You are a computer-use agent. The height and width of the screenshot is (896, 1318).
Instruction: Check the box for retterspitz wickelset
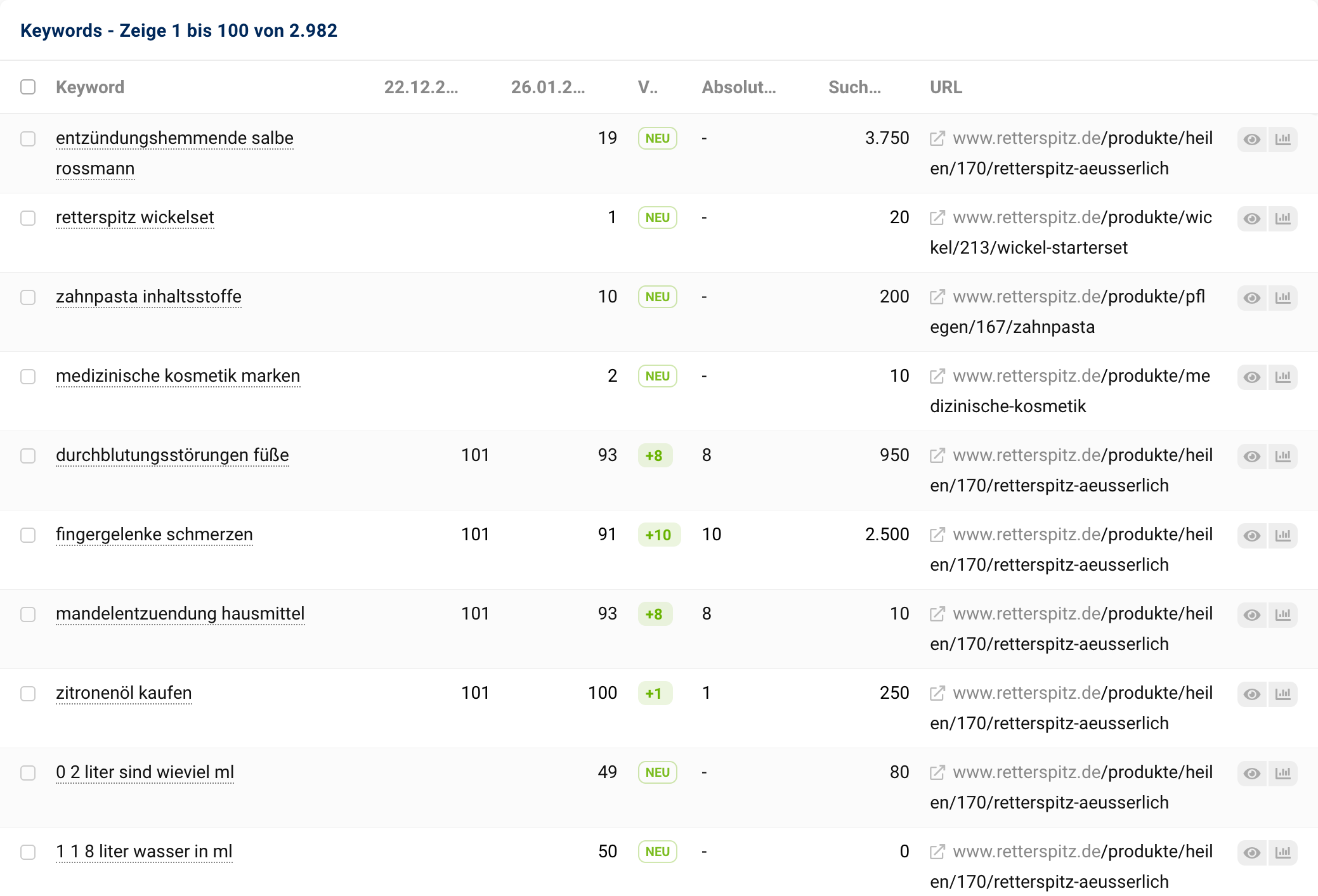(28, 218)
